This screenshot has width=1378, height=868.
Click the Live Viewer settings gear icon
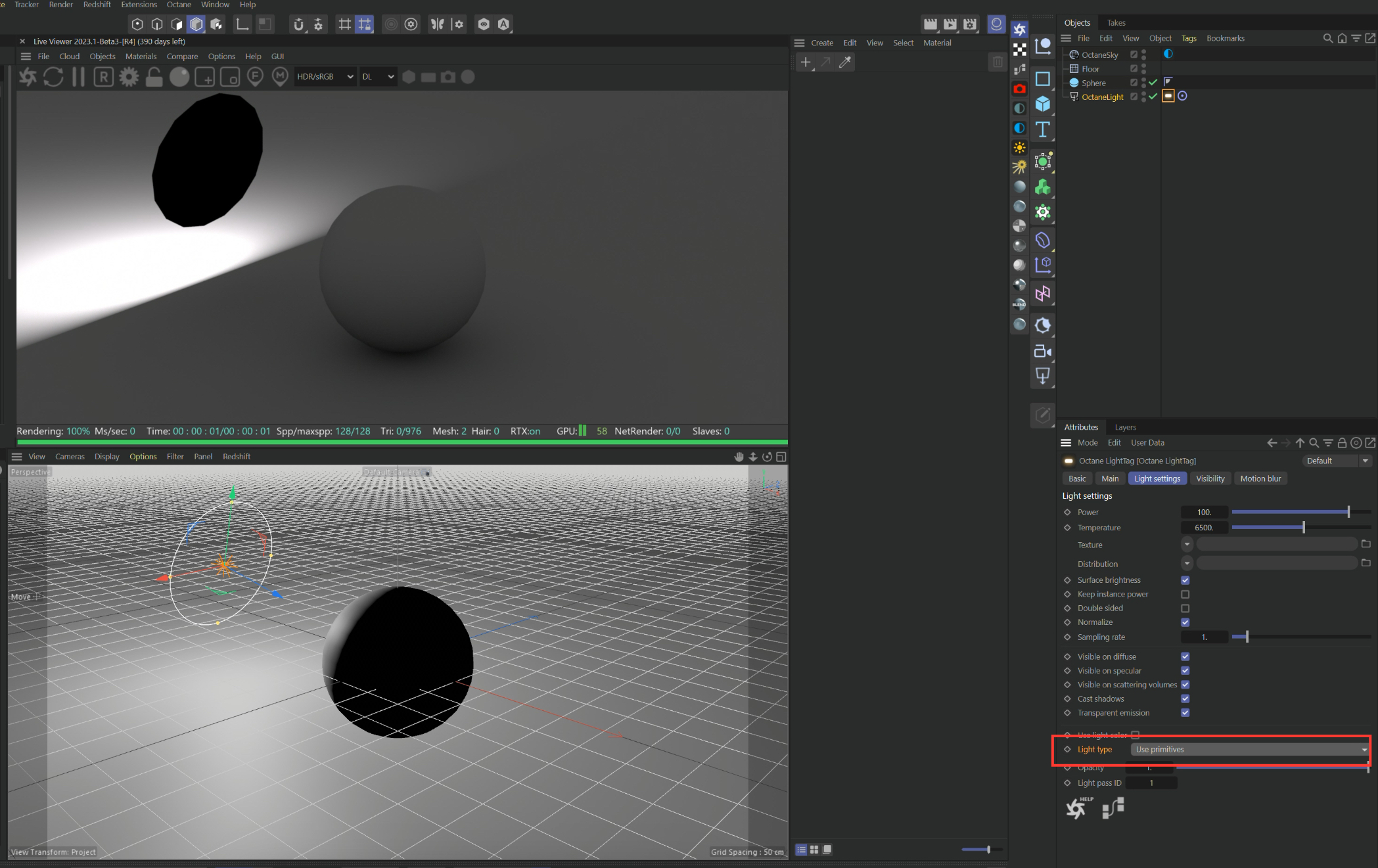pyautogui.click(x=129, y=77)
